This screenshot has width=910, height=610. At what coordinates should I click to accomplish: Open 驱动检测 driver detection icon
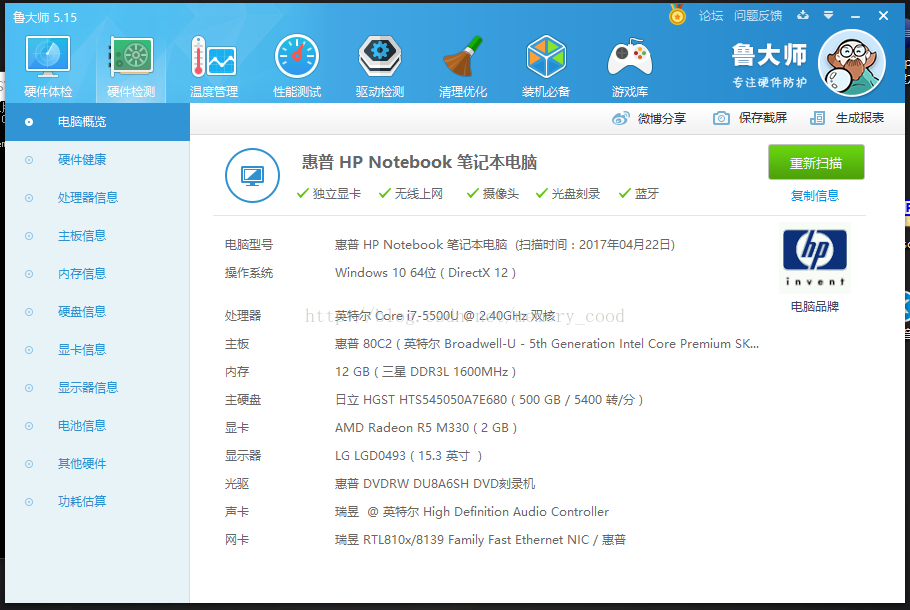click(380, 56)
